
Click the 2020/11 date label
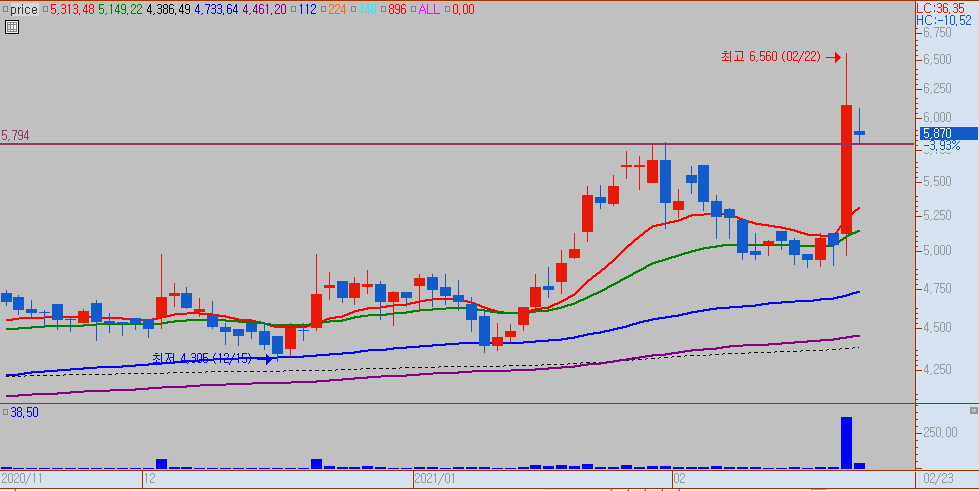21,479
